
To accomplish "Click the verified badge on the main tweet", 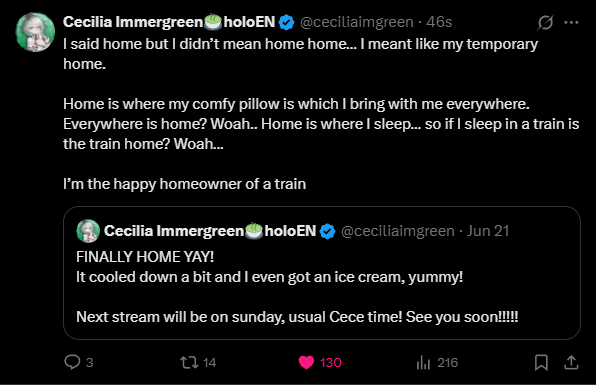I will [287, 22].
